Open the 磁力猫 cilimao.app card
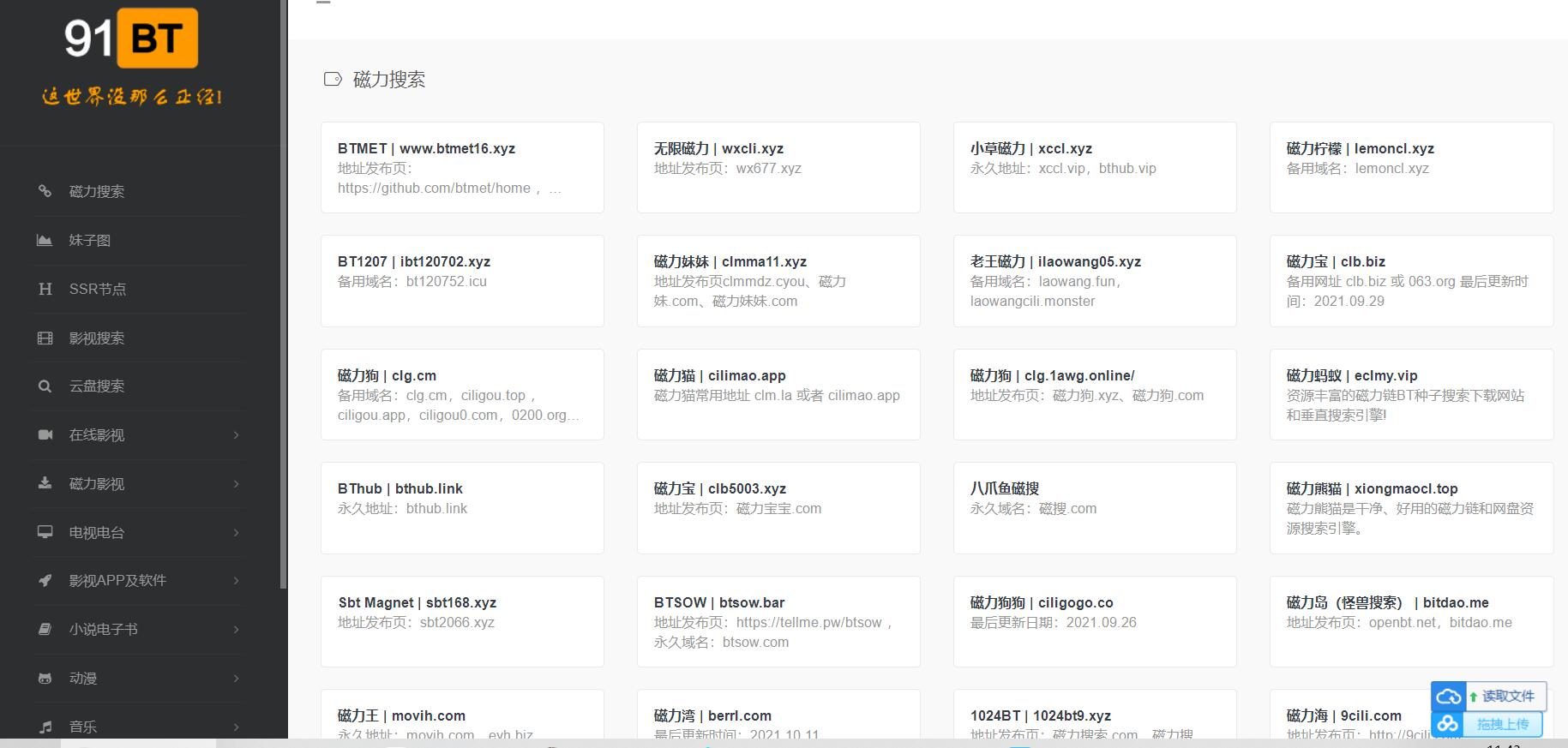Viewport: 1568px width, 748px height. pyautogui.click(x=778, y=394)
